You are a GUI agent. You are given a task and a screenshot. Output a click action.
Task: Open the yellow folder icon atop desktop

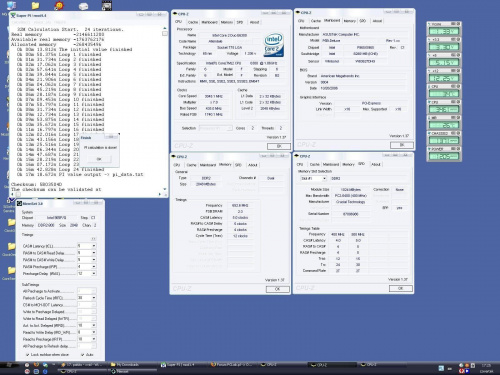pyautogui.click(x=35, y=5)
